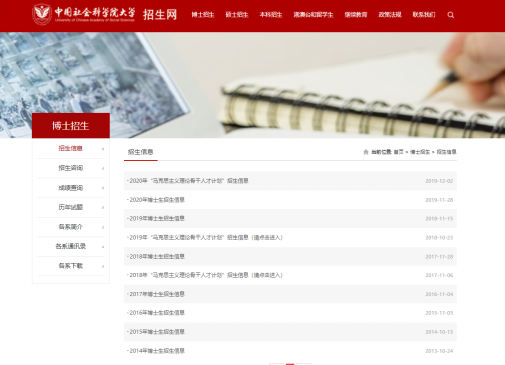Open the 2017年博士生招生信息 link
Viewport: 505px width, 365px height.
157,294
